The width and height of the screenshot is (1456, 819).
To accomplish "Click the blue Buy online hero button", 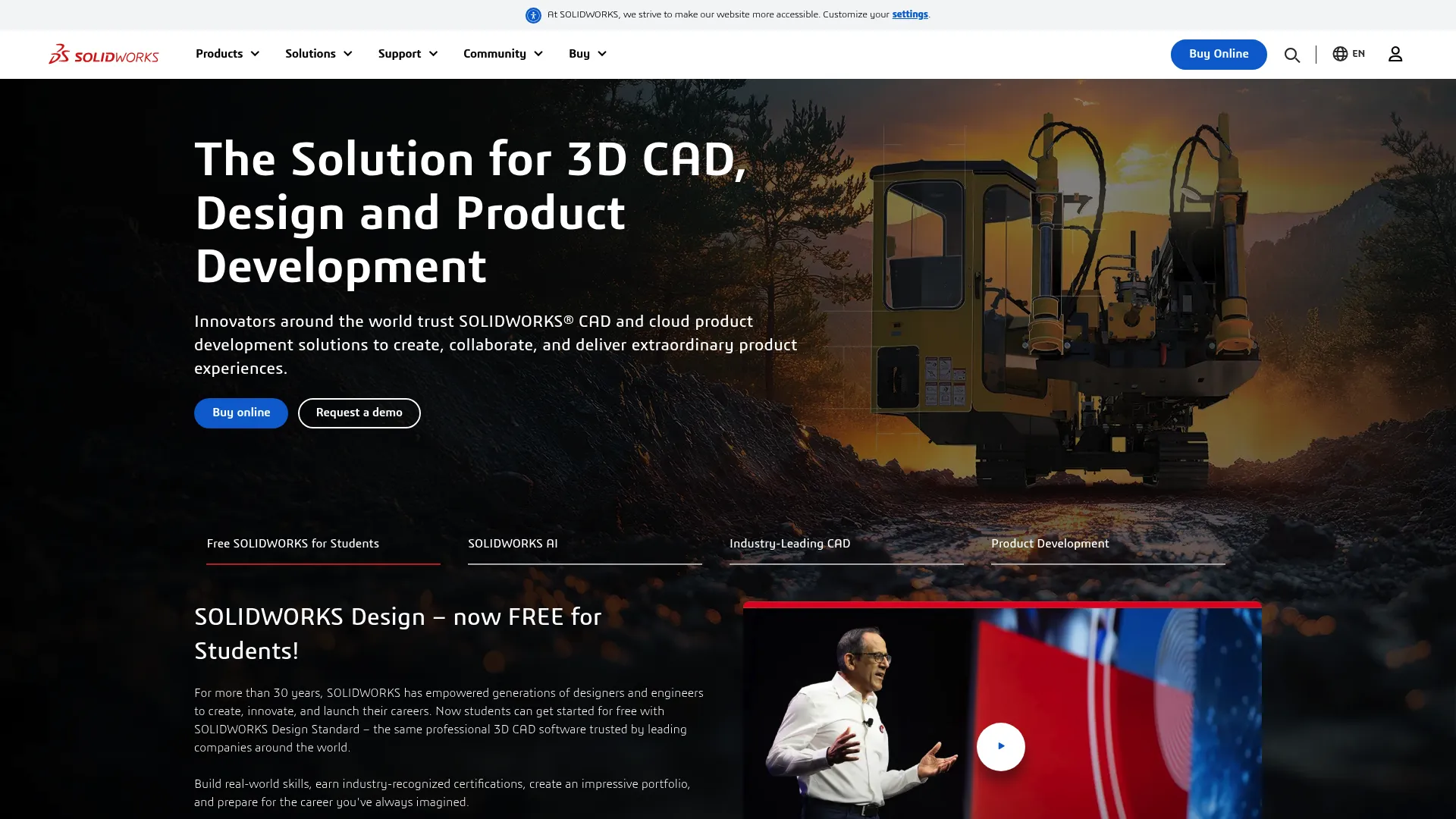I will coord(241,413).
